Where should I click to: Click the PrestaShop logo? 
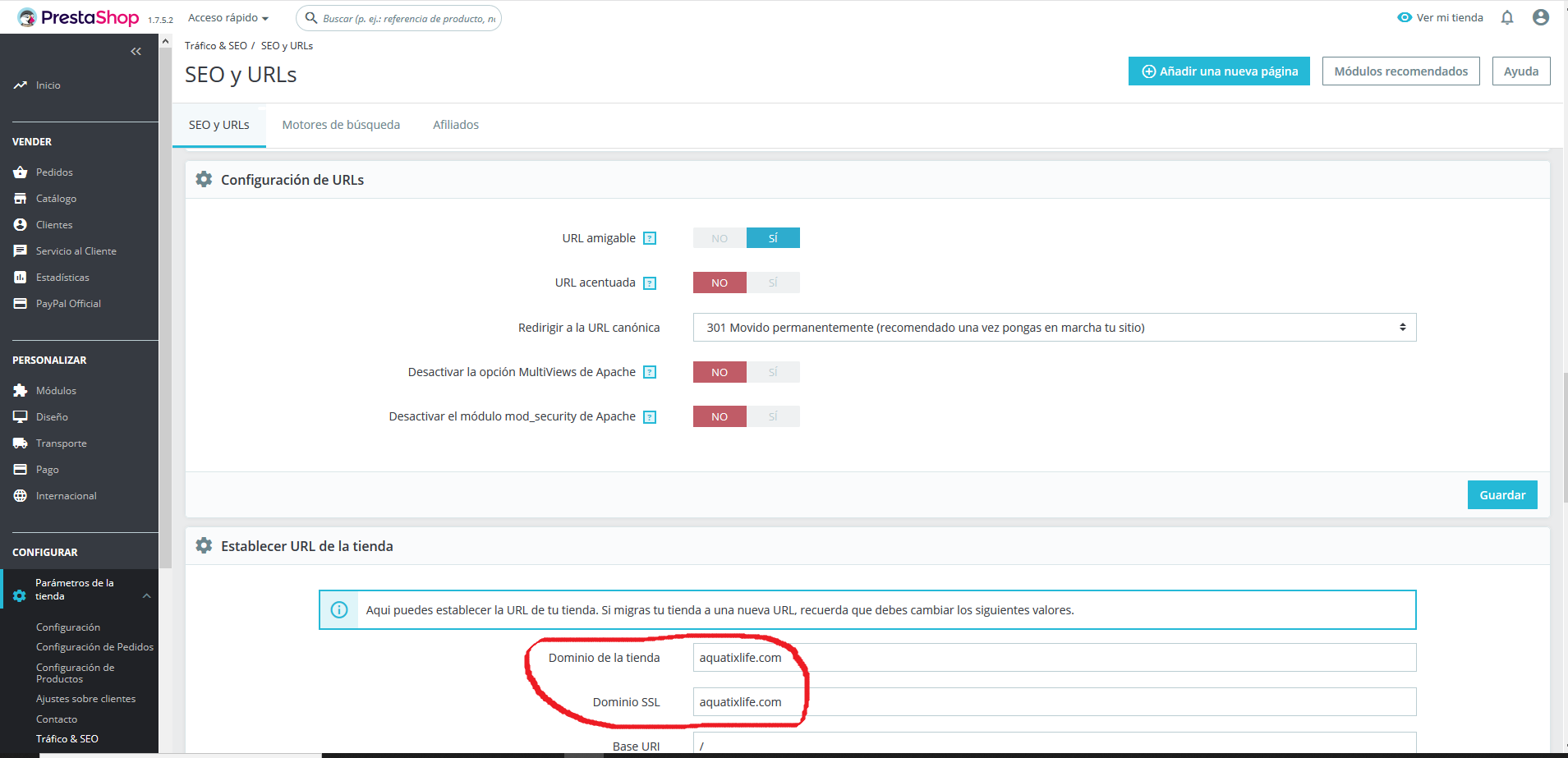click(78, 17)
